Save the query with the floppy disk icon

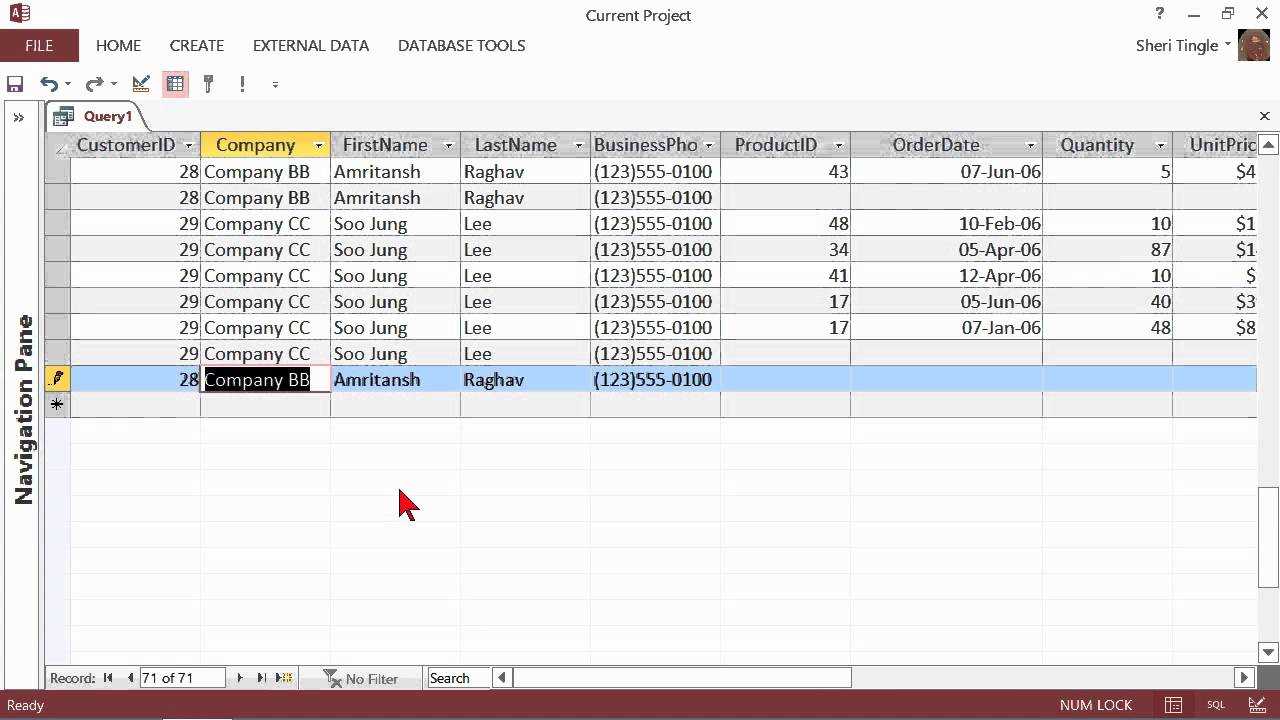point(15,84)
